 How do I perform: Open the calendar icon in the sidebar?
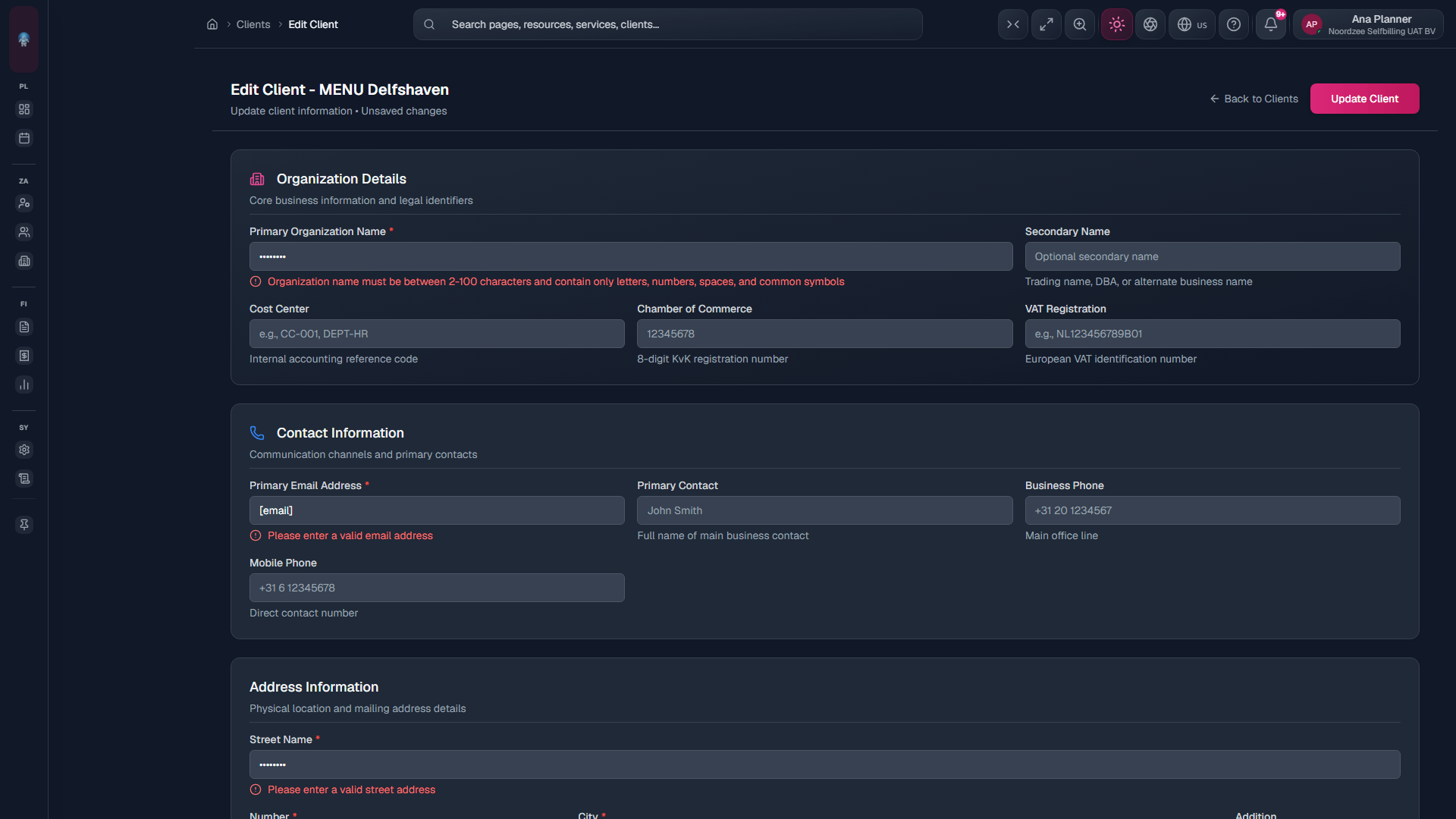coord(24,138)
